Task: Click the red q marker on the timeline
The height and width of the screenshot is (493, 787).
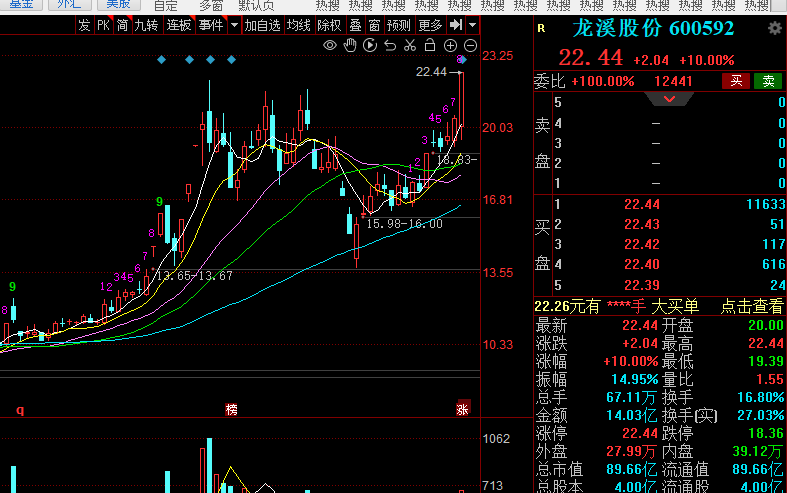Action: (20, 410)
